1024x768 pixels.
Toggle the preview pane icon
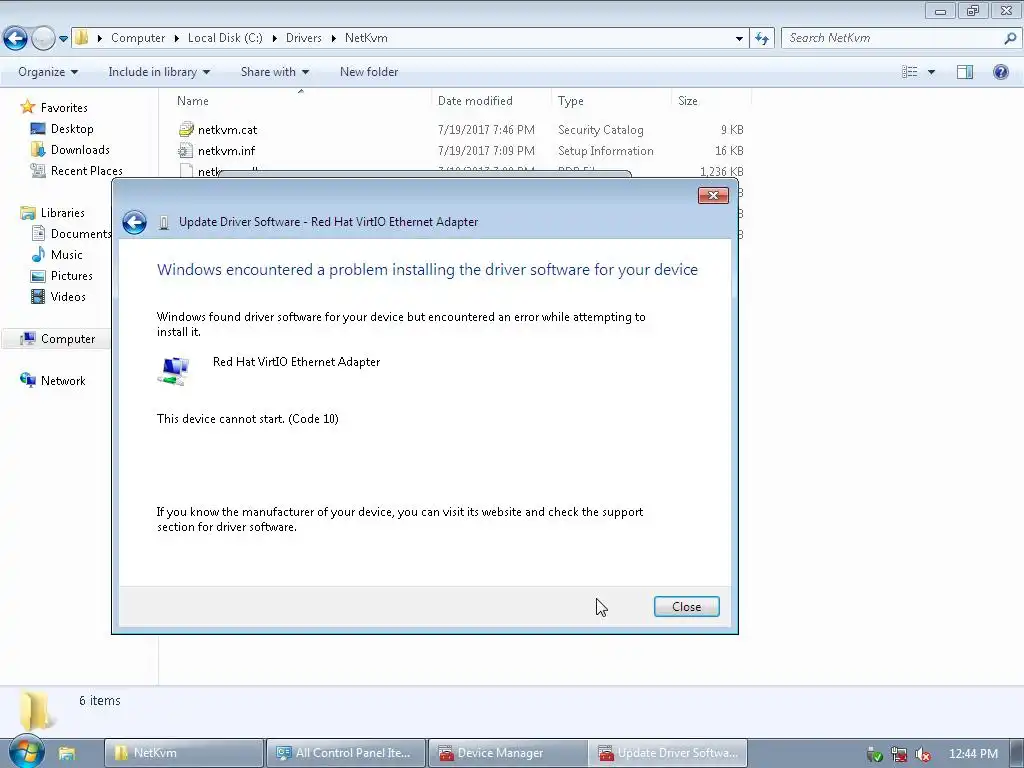click(965, 72)
